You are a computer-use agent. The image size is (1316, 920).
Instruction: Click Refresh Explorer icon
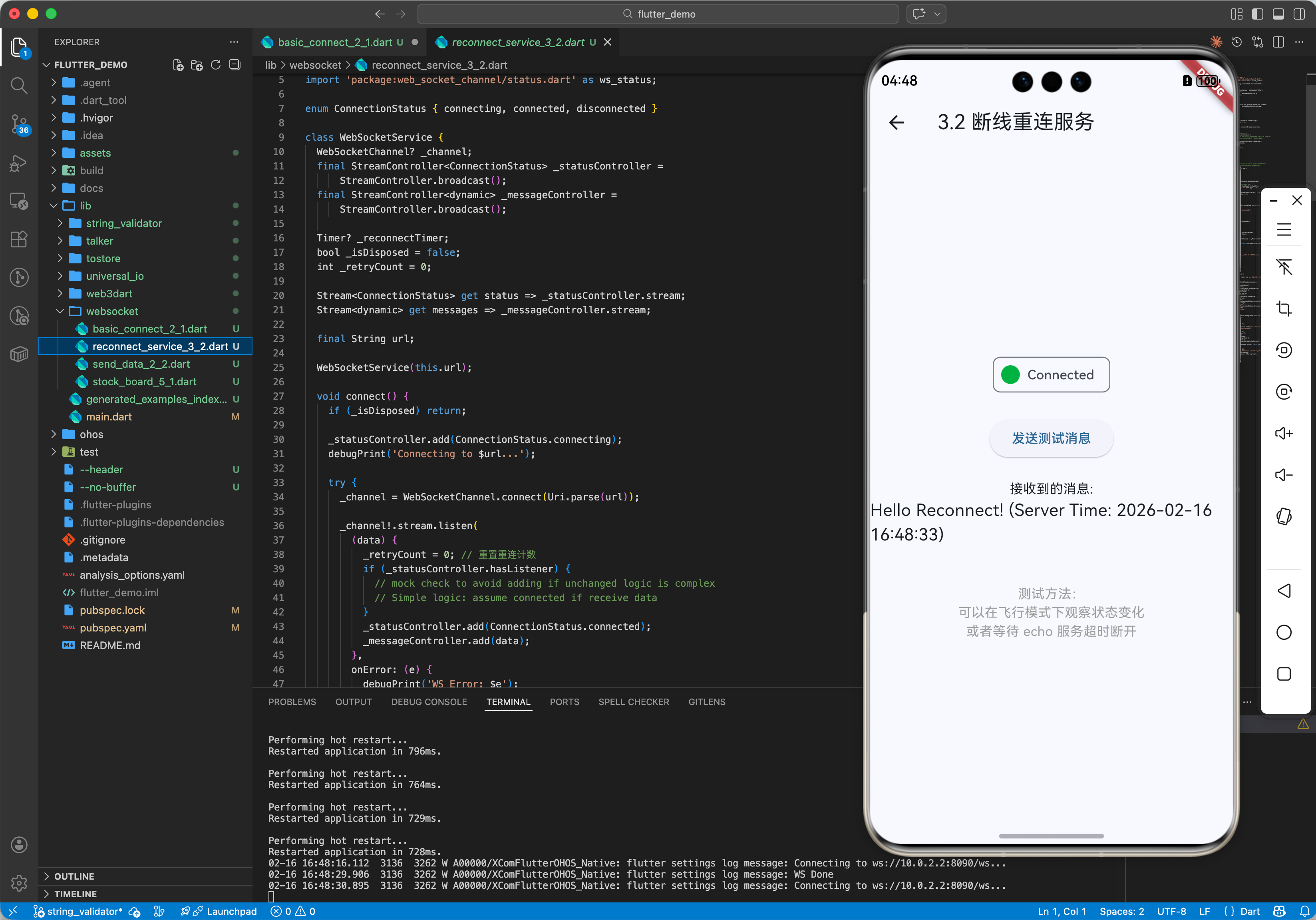pyautogui.click(x=215, y=65)
